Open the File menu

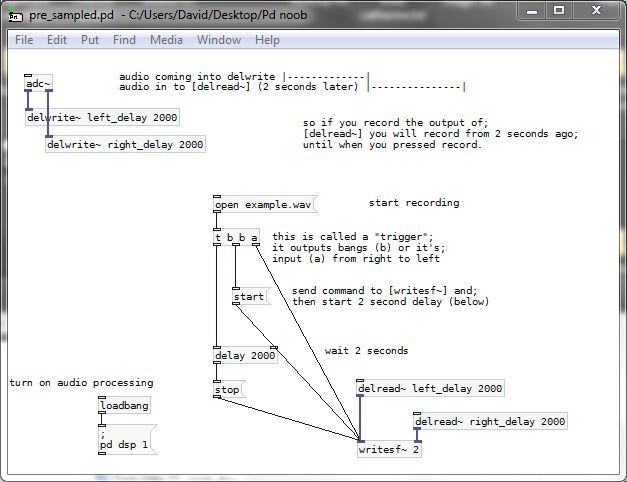tap(24, 40)
